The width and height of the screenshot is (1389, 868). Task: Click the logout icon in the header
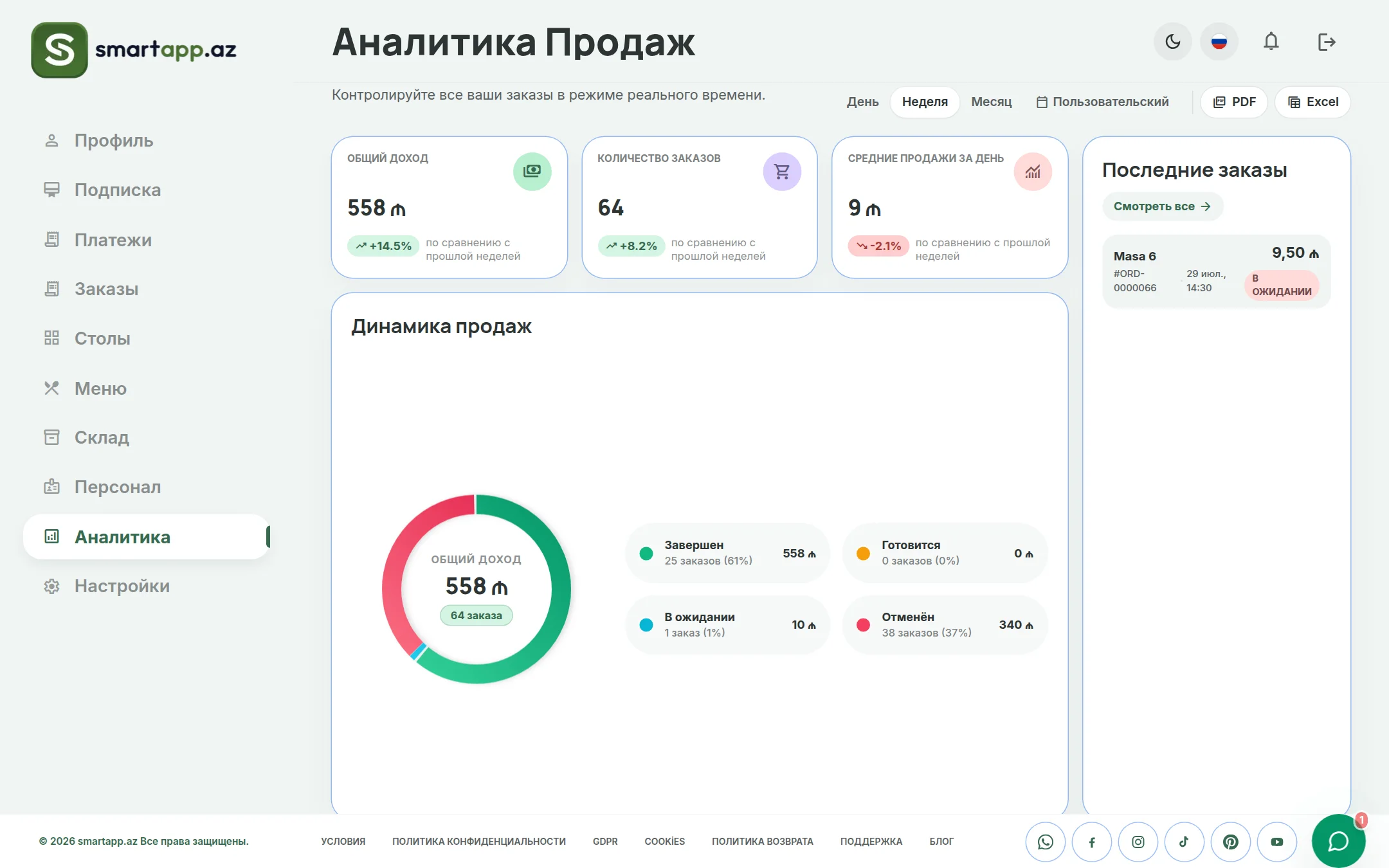point(1326,42)
